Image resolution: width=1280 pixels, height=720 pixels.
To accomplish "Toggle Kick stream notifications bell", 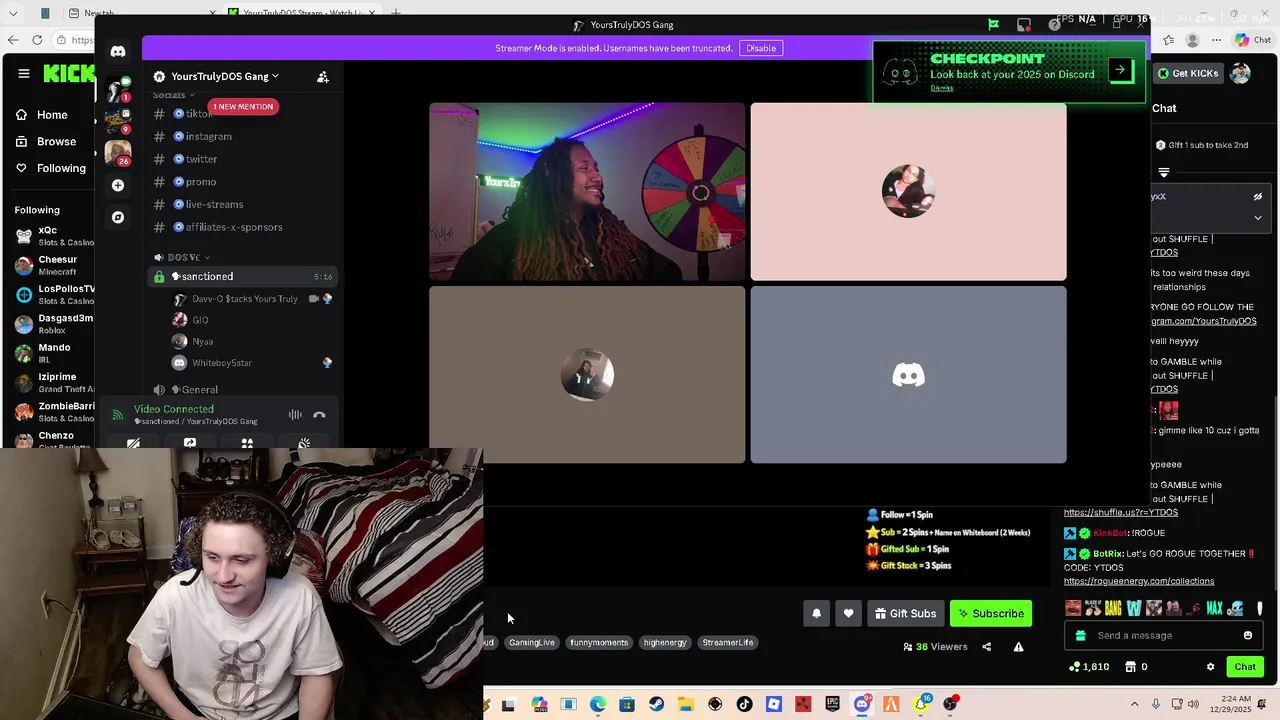I will click(x=816, y=614).
